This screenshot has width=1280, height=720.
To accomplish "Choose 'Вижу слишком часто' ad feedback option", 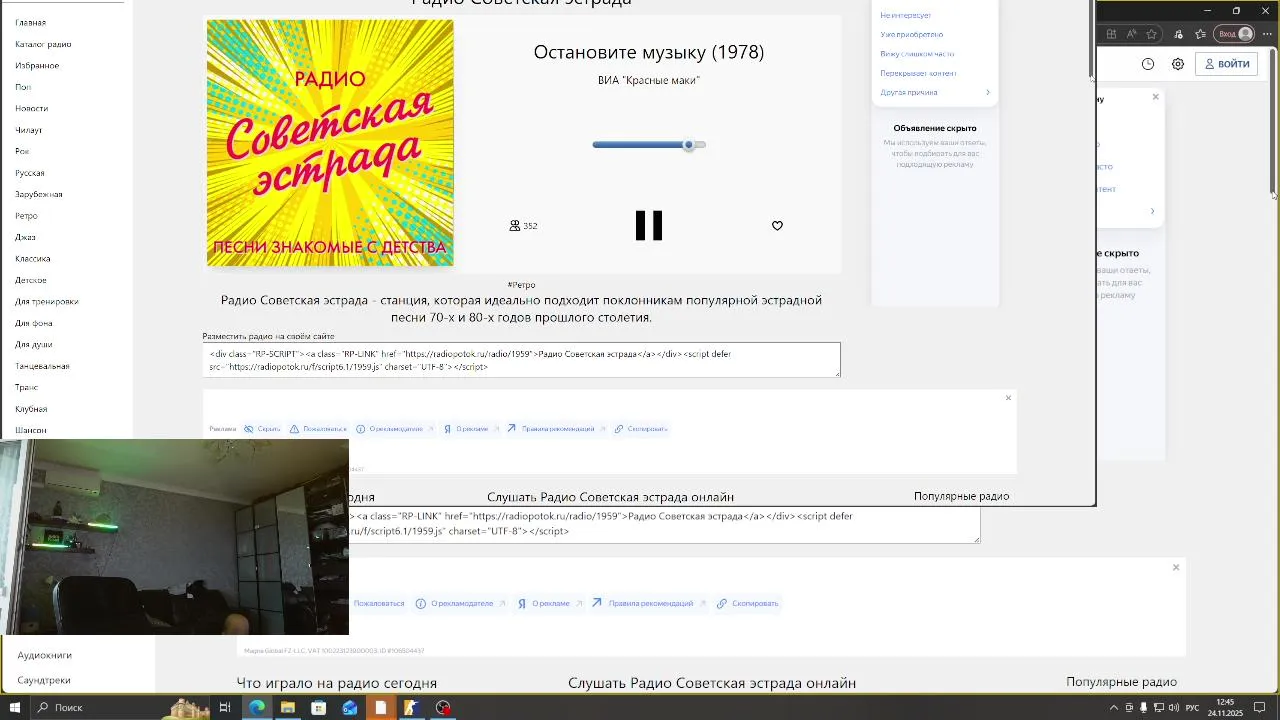I will pos(917,54).
